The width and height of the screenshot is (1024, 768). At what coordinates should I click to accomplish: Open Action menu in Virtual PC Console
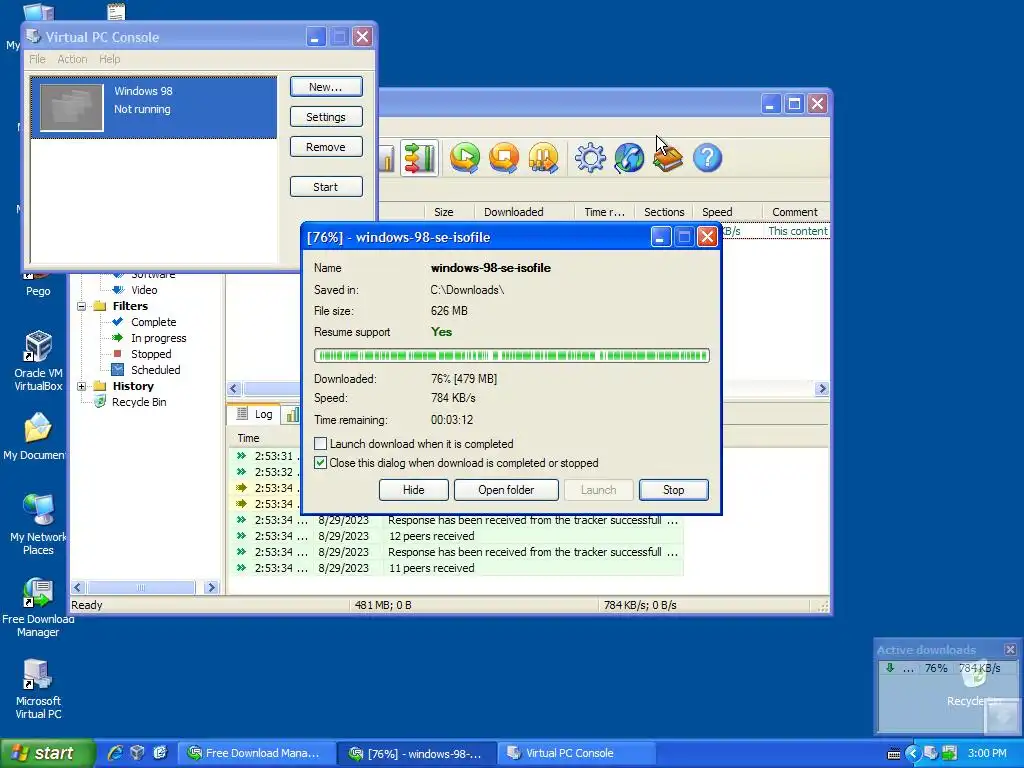click(72, 59)
